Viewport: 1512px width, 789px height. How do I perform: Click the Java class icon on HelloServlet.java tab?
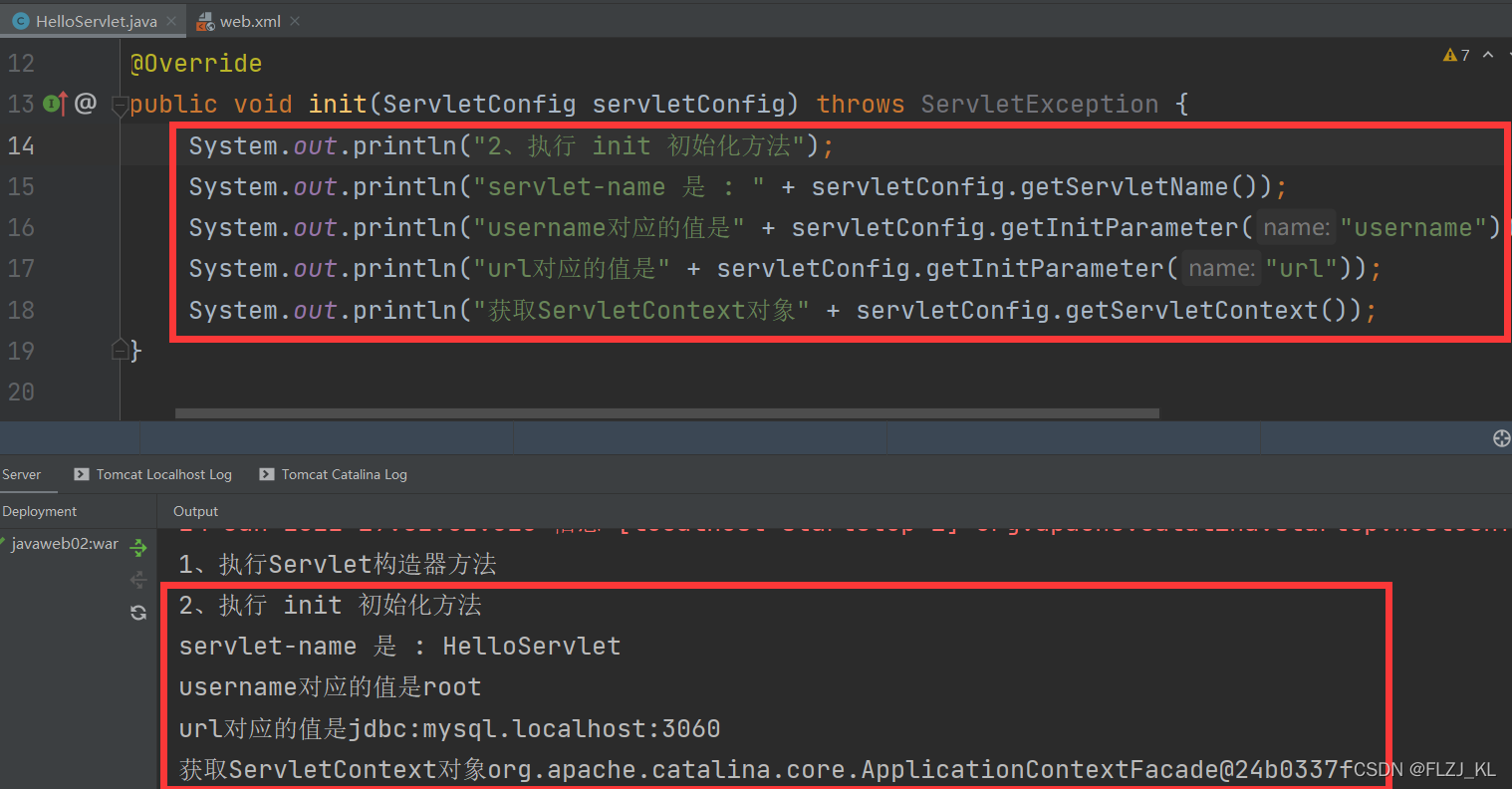pyautogui.click(x=20, y=21)
